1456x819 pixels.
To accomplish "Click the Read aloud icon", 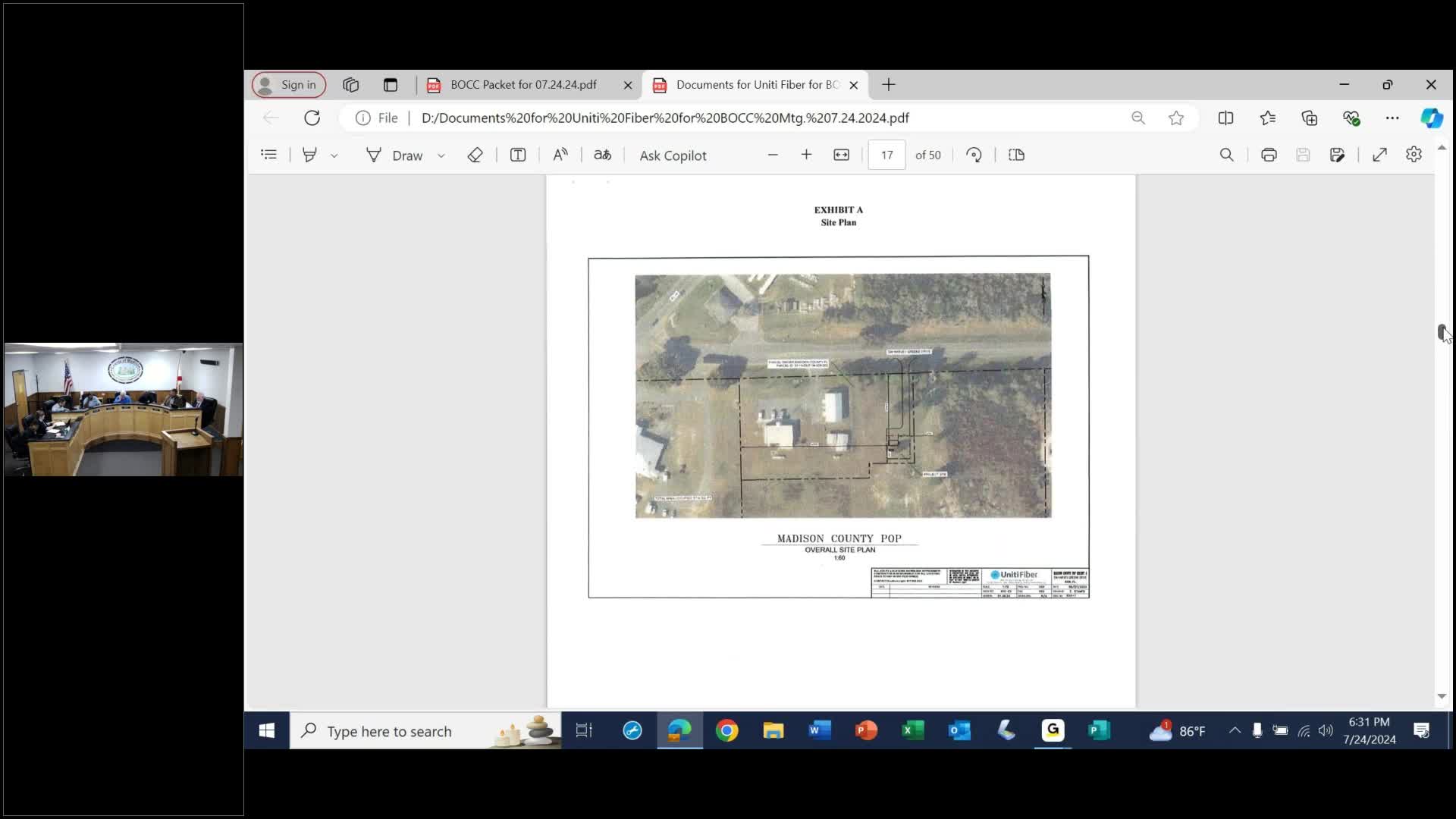I will tap(560, 155).
